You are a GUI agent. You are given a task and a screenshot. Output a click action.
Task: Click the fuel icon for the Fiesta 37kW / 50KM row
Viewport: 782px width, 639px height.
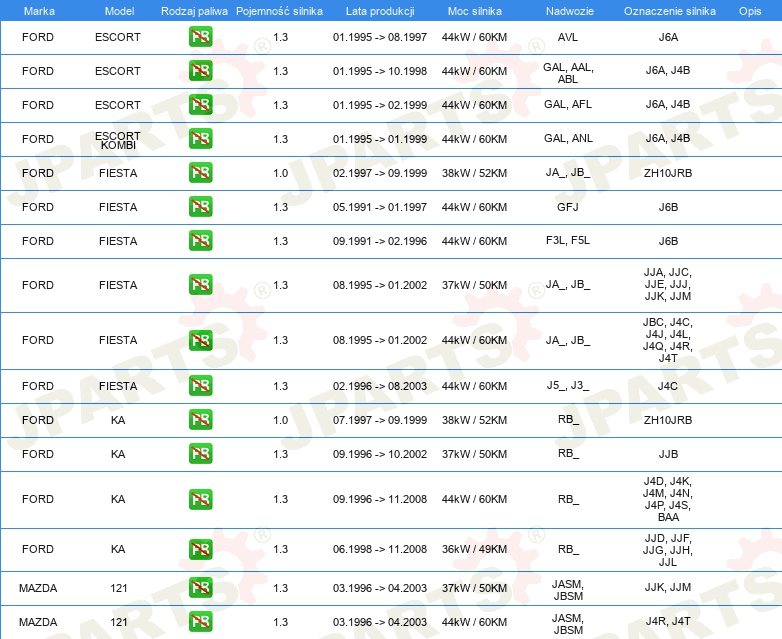(x=200, y=284)
